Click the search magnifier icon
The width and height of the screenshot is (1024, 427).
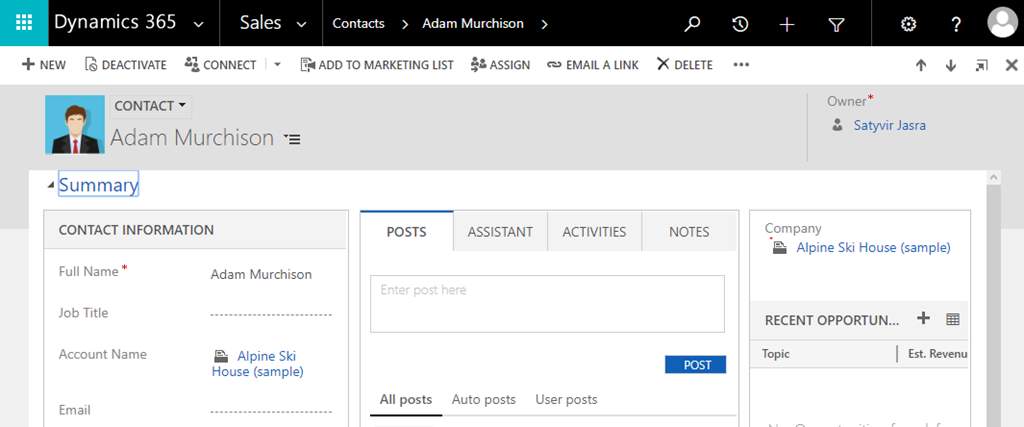pyautogui.click(x=692, y=24)
